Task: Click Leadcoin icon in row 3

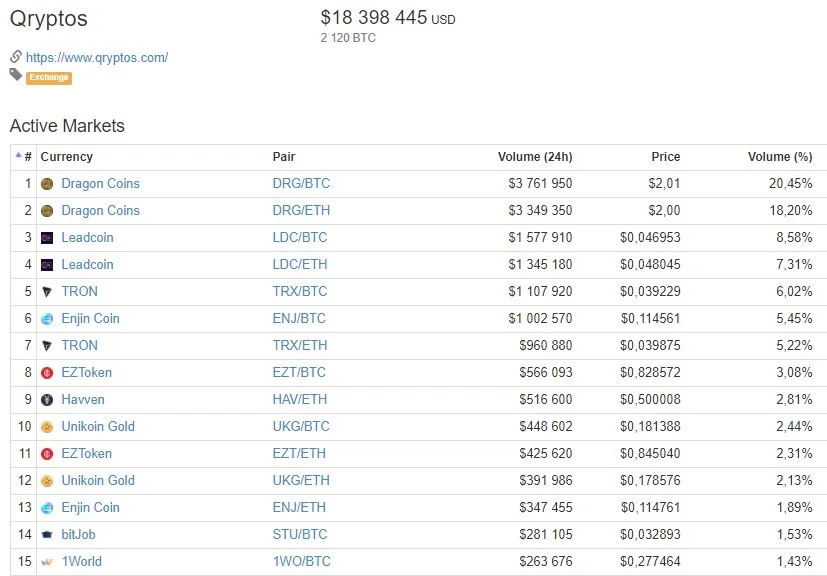Action: click(47, 238)
